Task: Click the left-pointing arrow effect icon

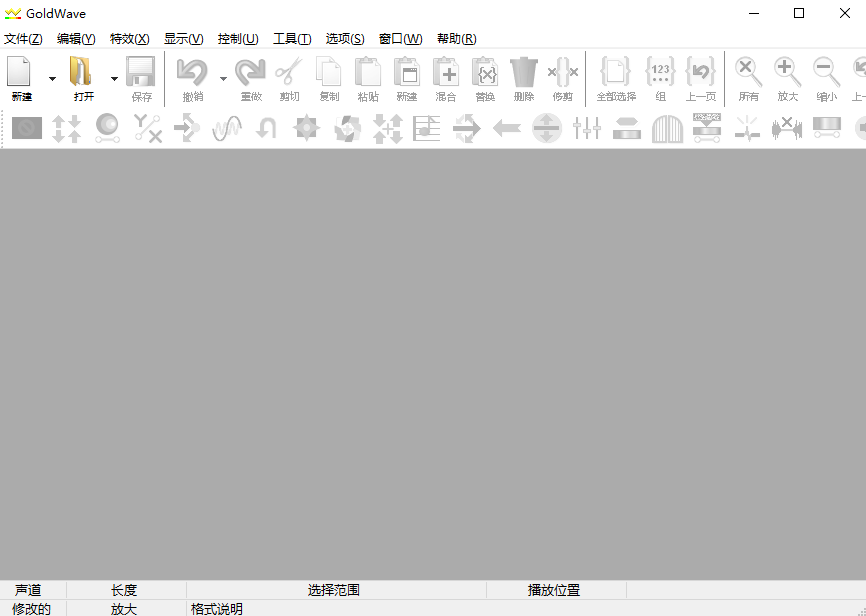Action: pos(506,128)
